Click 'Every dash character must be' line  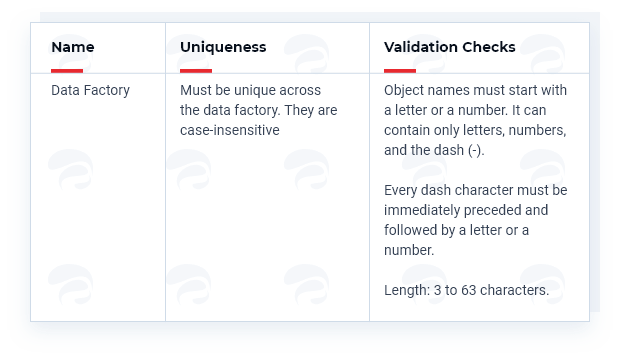476,190
